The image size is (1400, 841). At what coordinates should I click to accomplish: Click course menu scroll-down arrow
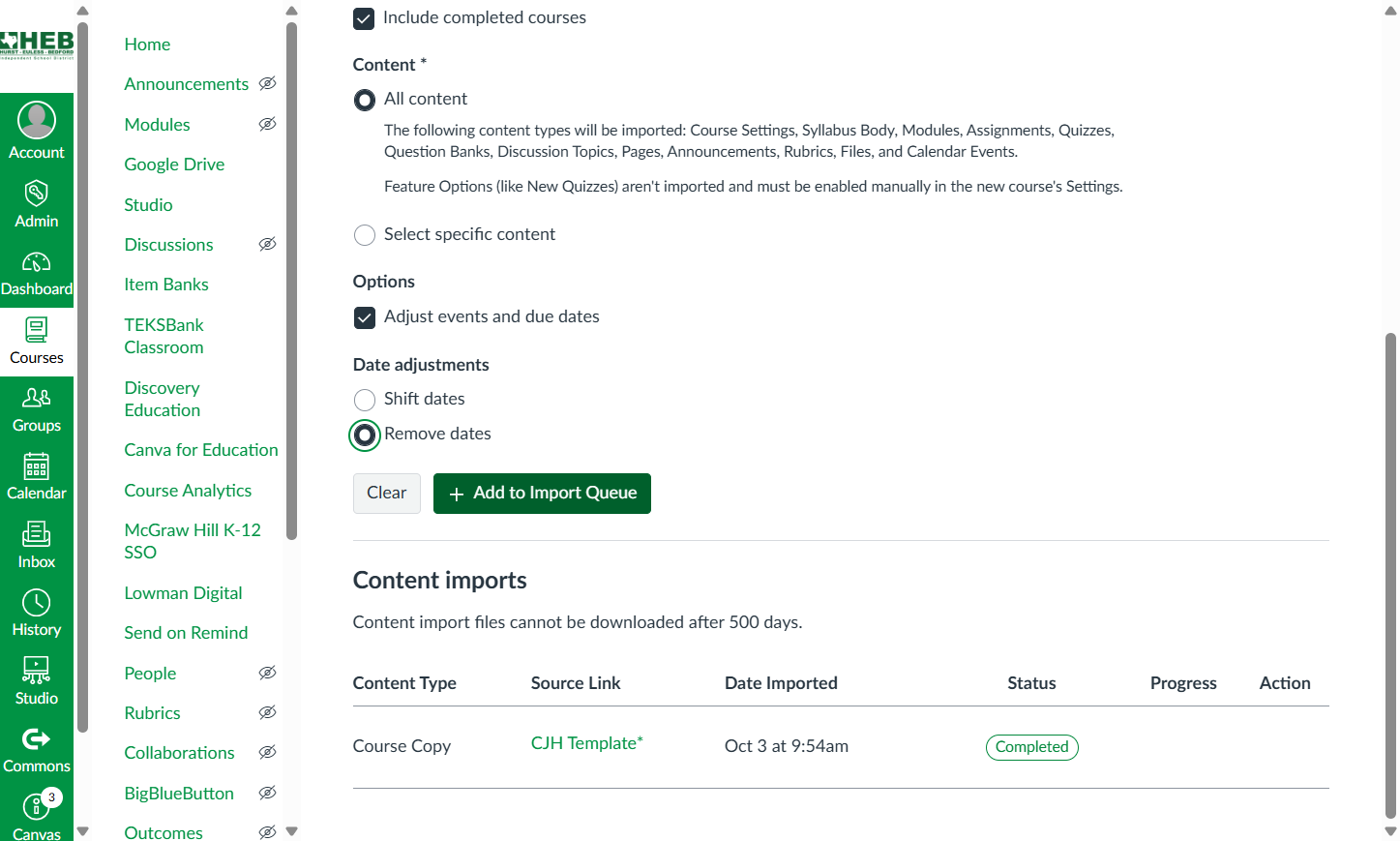point(291,831)
